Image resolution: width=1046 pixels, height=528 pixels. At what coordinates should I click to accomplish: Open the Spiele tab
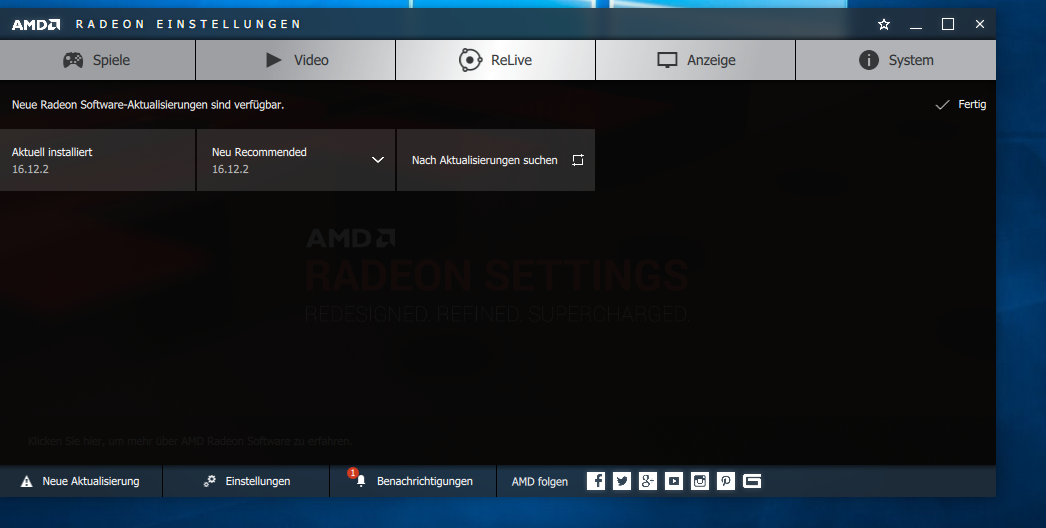tap(97, 60)
